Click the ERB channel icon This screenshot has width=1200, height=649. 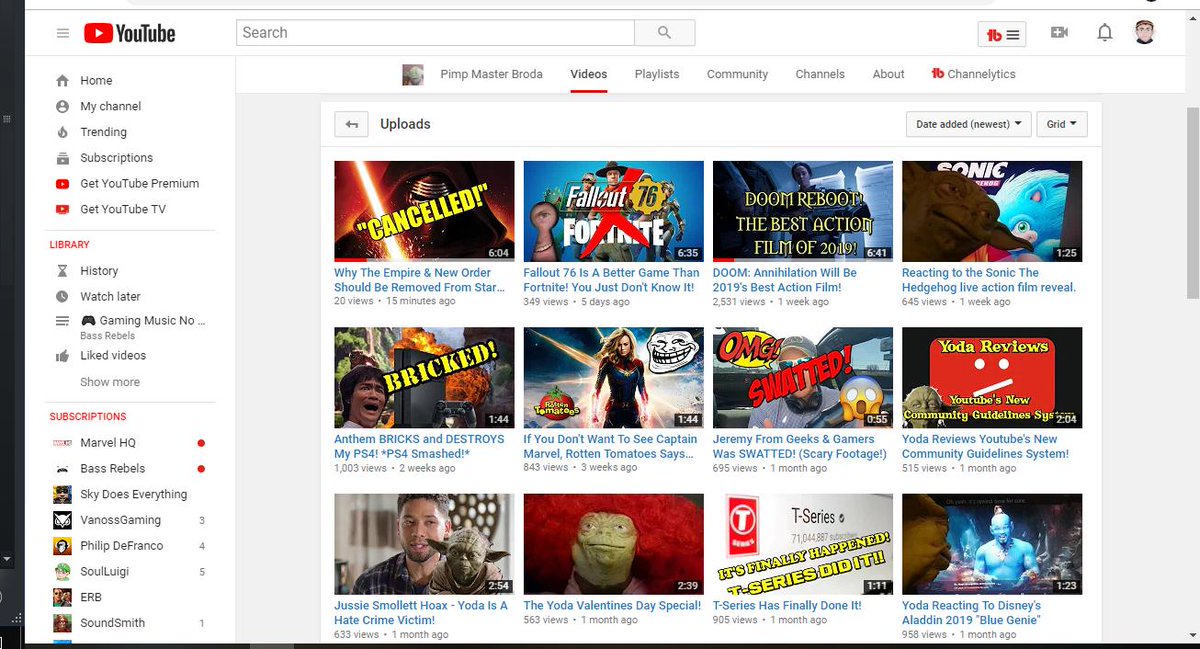[62, 597]
